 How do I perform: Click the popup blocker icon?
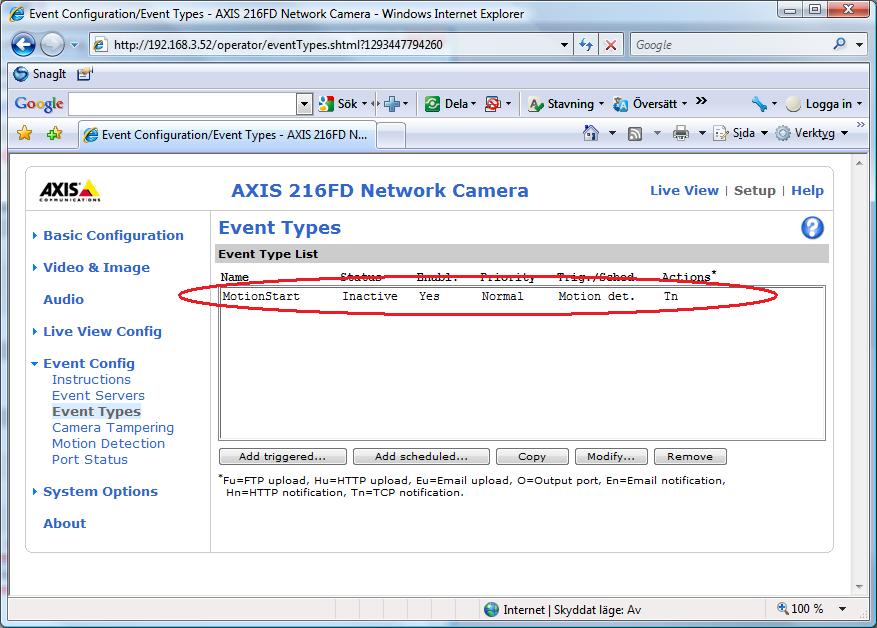point(493,104)
